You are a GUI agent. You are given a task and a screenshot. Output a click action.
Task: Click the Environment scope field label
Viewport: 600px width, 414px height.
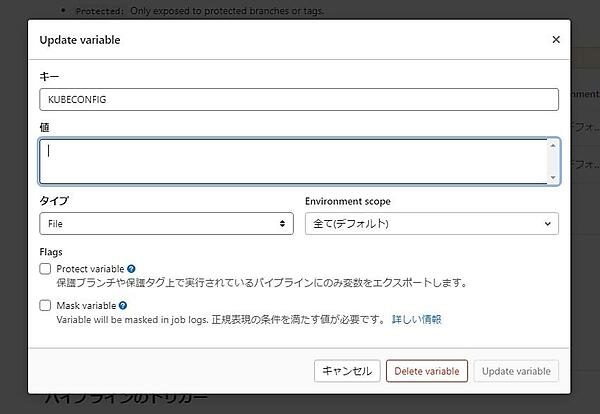347,201
